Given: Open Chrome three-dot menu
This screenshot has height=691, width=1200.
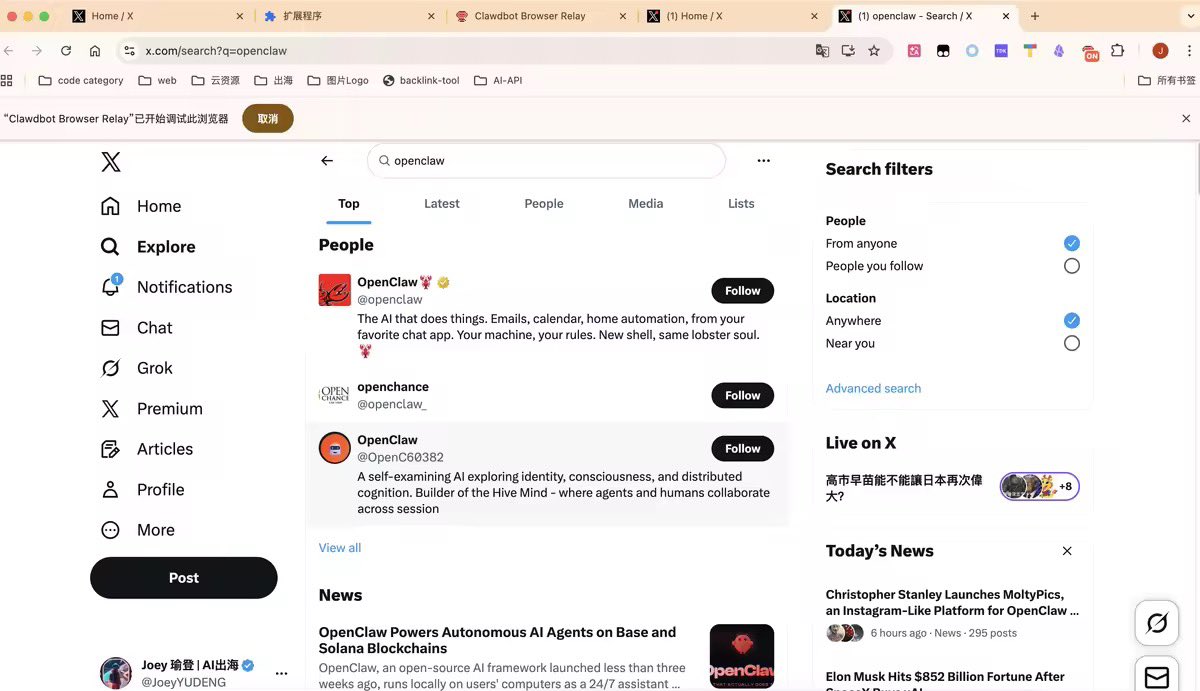Looking at the screenshot, I should click(1189, 50).
